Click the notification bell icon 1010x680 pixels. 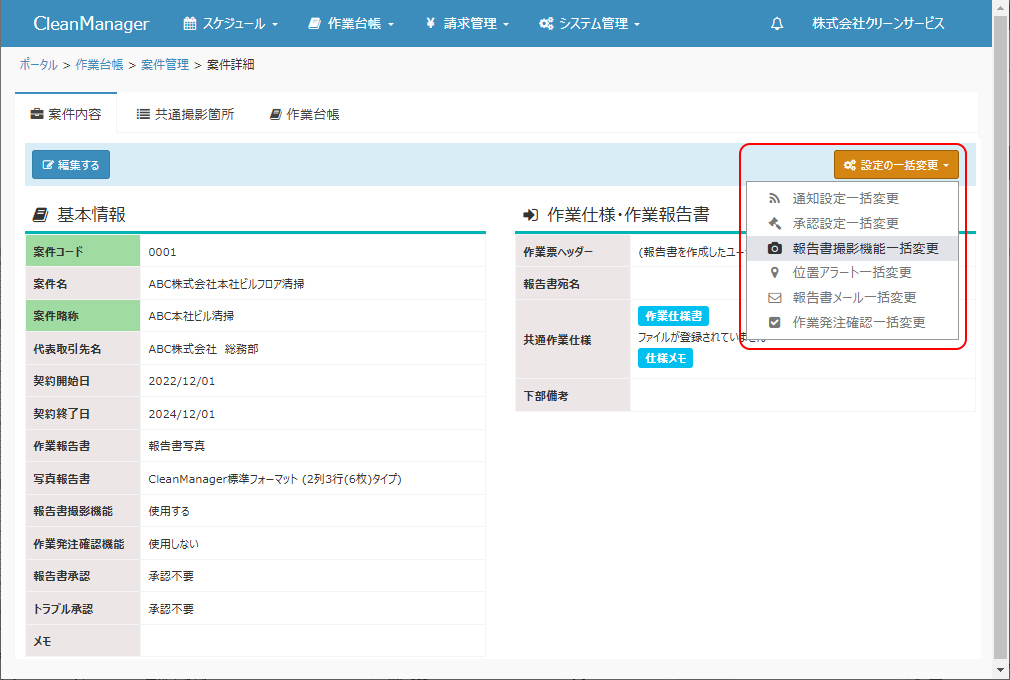(777, 24)
